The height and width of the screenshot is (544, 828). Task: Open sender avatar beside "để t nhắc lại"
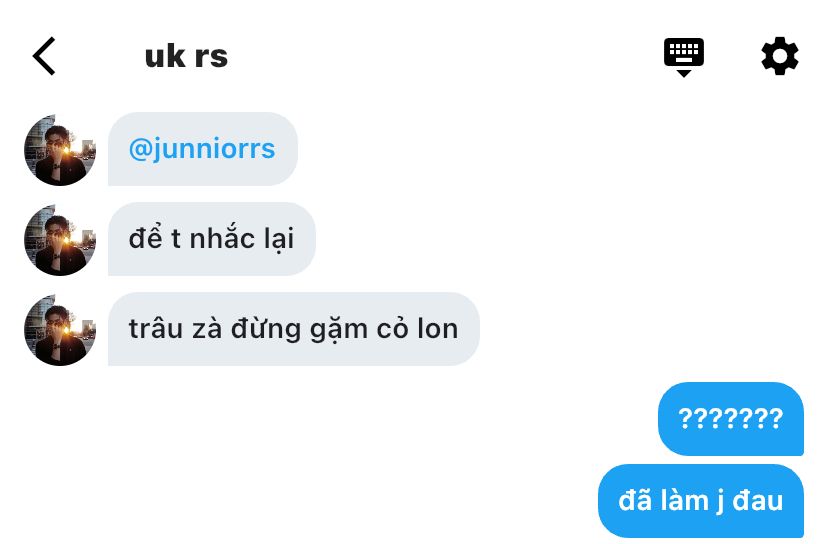(60, 240)
